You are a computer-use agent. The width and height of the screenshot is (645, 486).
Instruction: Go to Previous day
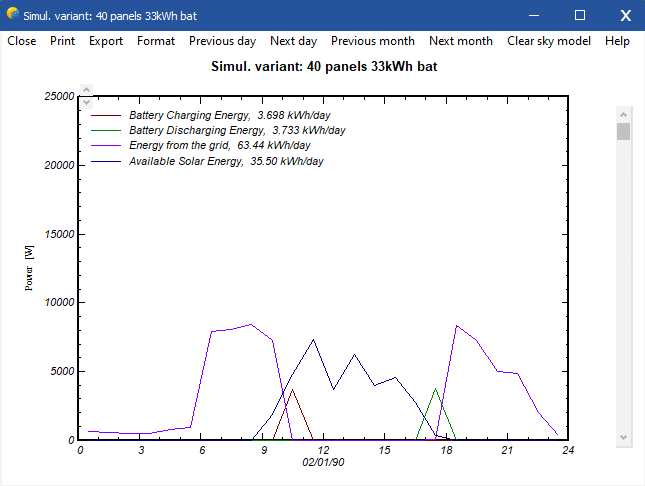point(223,41)
